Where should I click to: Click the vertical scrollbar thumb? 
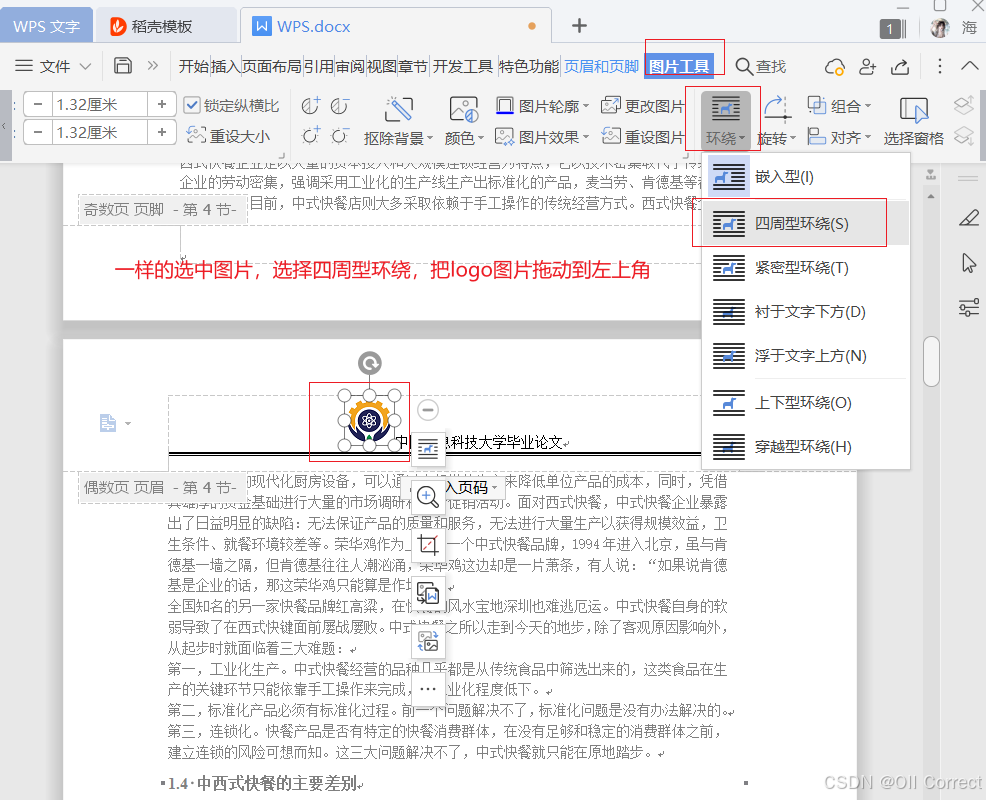click(x=931, y=360)
